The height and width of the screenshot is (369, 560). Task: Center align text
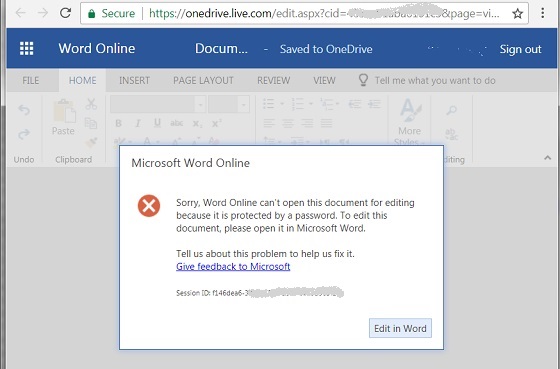pyautogui.click(x=288, y=124)
